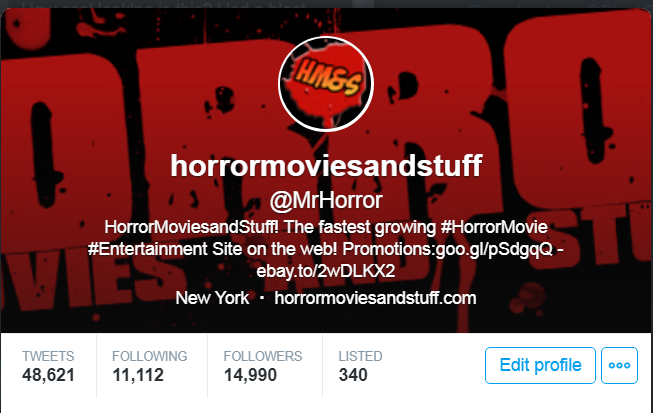
Task: Open the @MrHorror handle link
Action: (x=326, y=200)
